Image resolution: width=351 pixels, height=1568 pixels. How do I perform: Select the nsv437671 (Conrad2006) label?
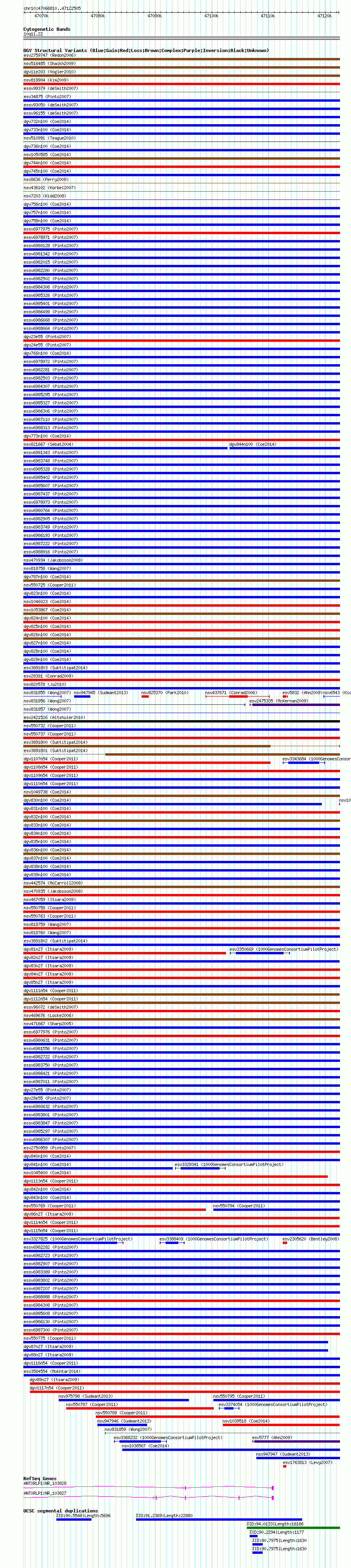(x=231, y=693)
